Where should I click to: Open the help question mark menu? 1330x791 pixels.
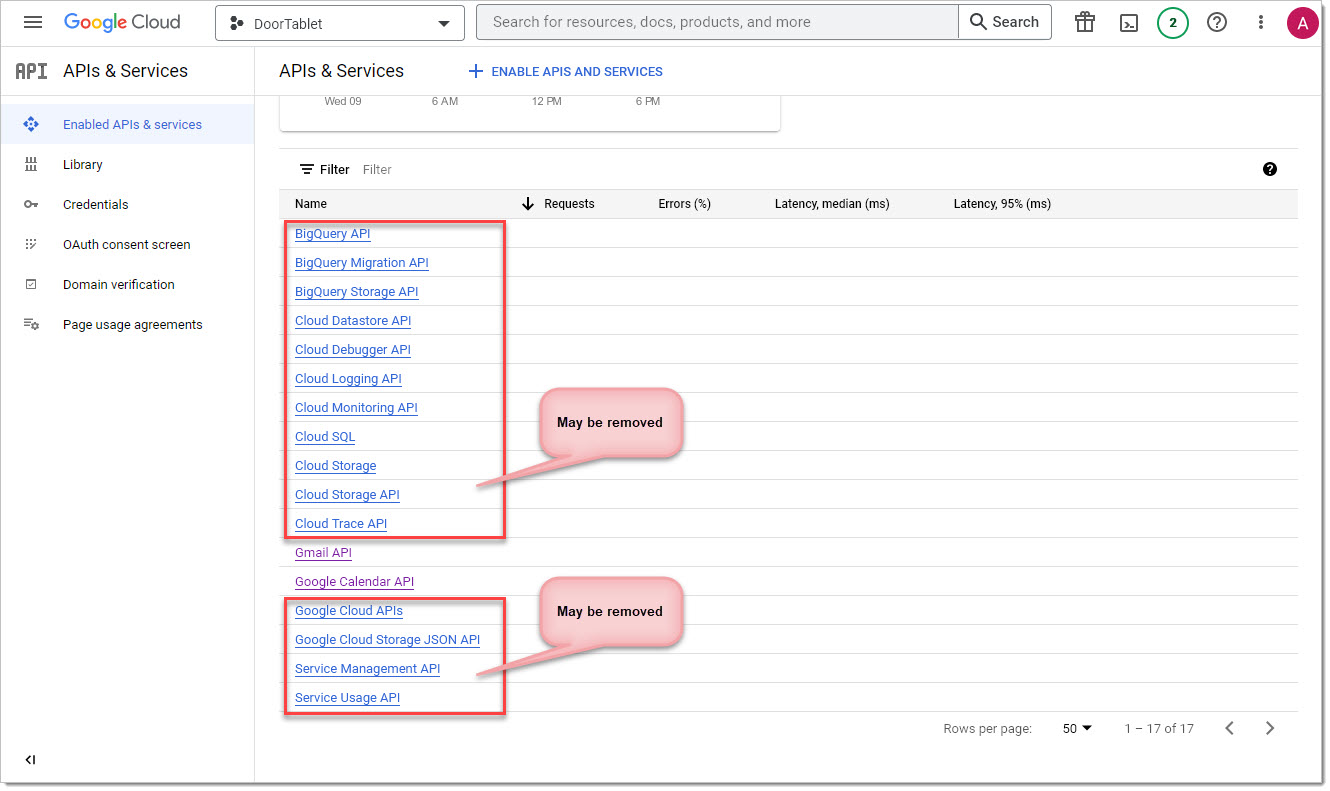click(1217, 22)
